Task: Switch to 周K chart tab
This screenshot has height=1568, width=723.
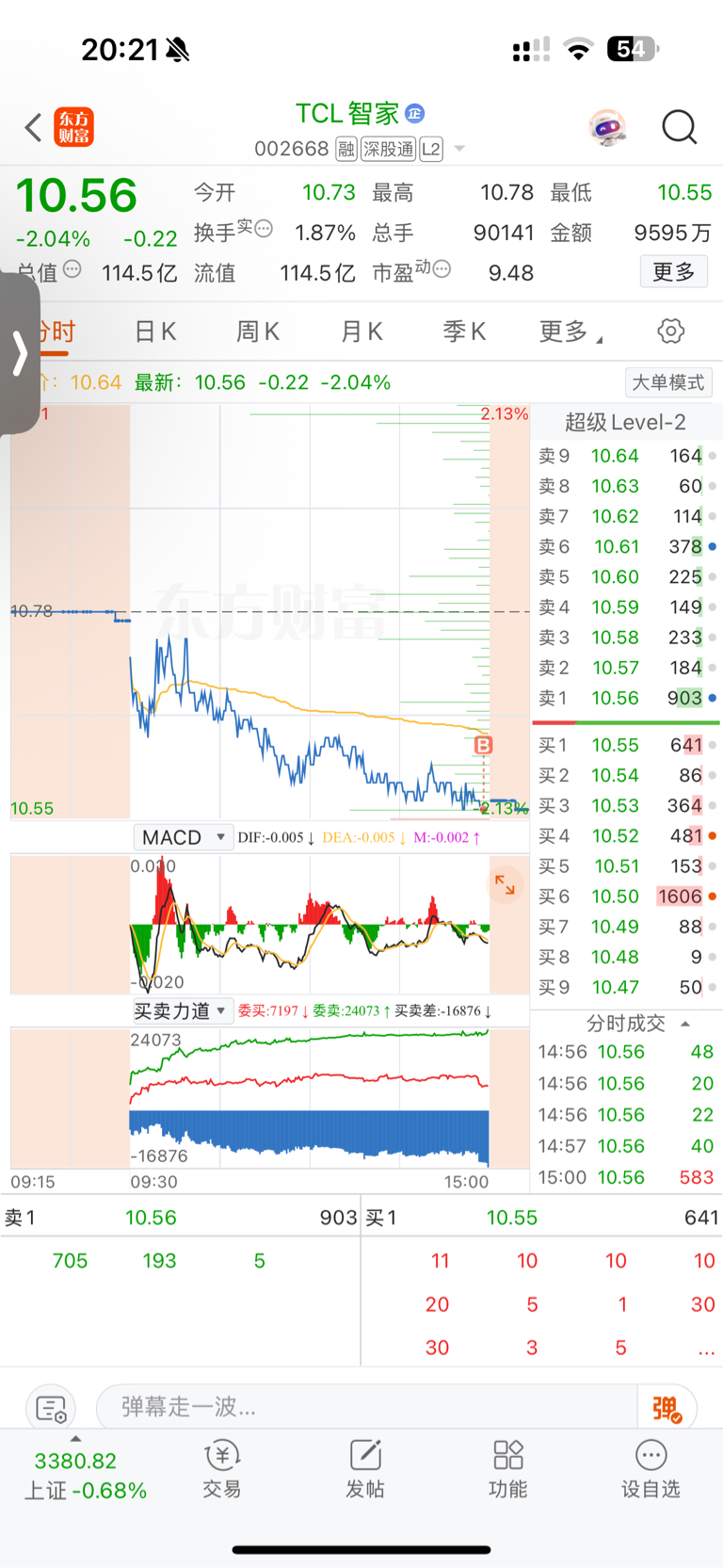Action: click(258, 331)
